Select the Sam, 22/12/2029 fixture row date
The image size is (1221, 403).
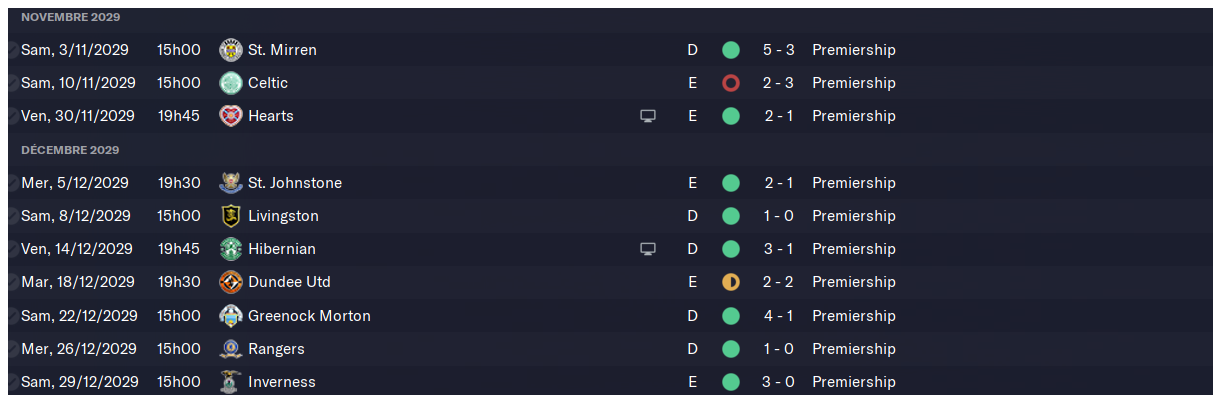[79, 316]
